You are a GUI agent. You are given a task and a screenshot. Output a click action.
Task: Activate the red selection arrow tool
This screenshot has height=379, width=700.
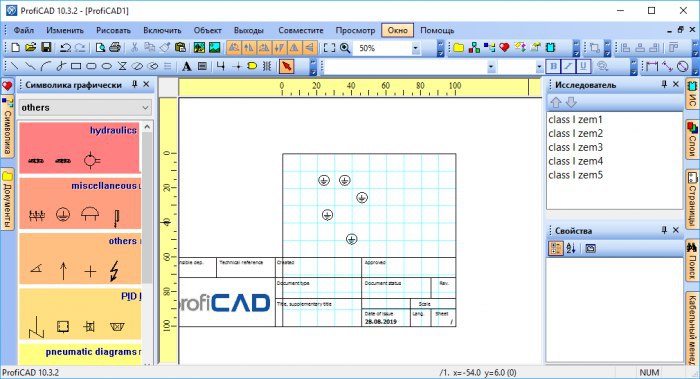coord(286,67)
